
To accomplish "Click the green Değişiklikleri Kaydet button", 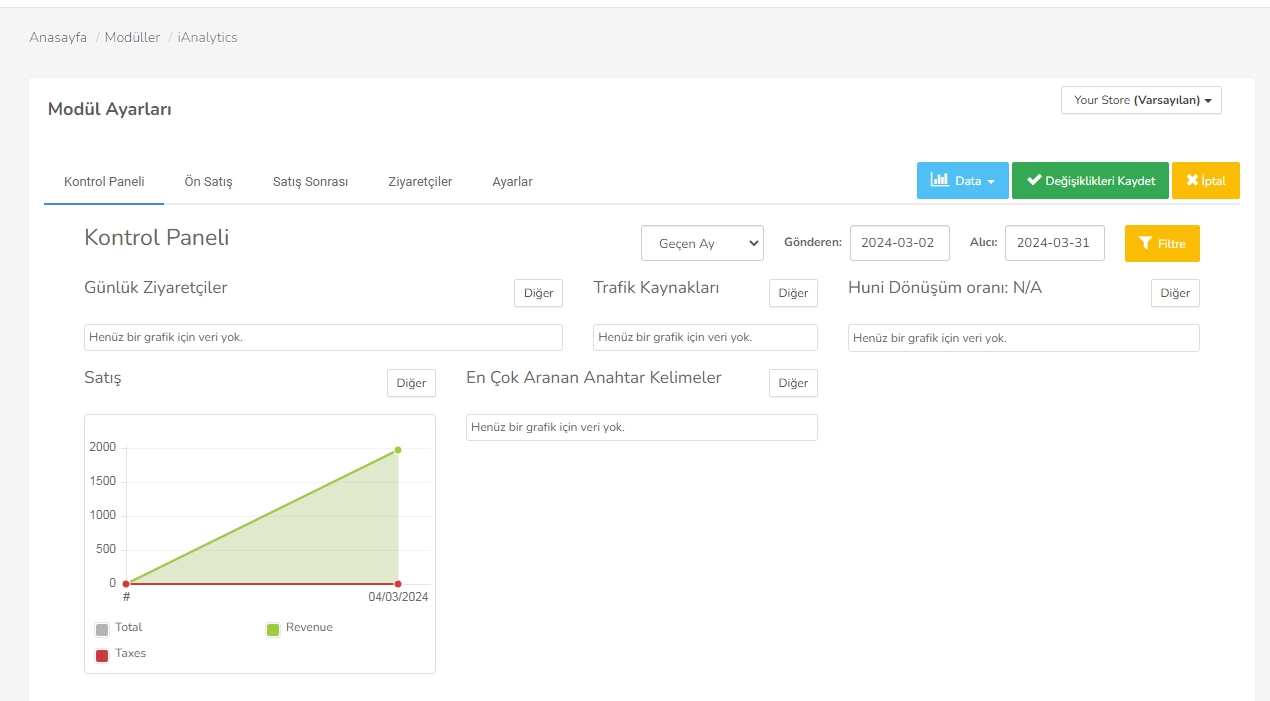I will [1090, 181].
